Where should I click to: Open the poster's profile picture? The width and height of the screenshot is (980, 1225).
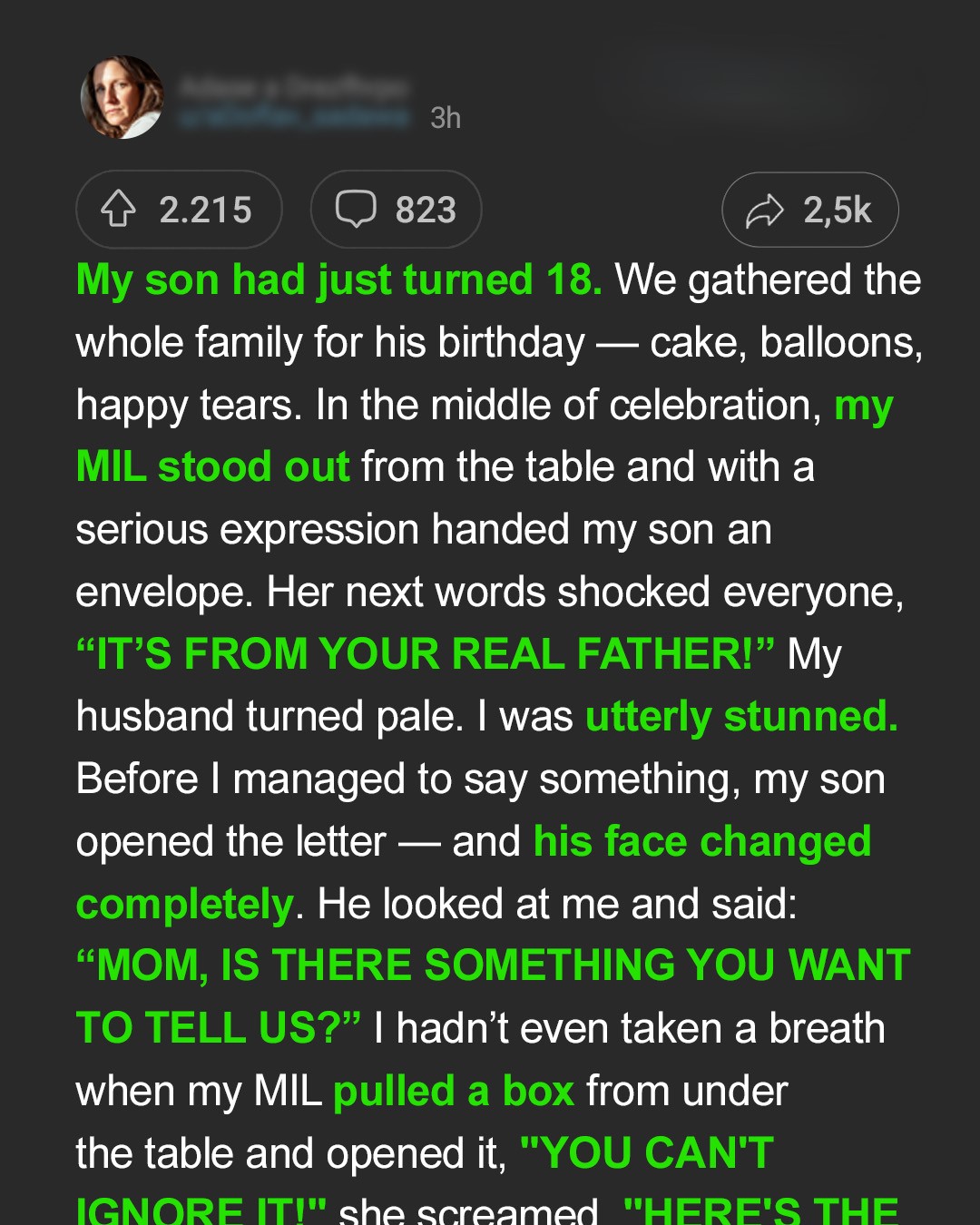click(x=122, y=97)
